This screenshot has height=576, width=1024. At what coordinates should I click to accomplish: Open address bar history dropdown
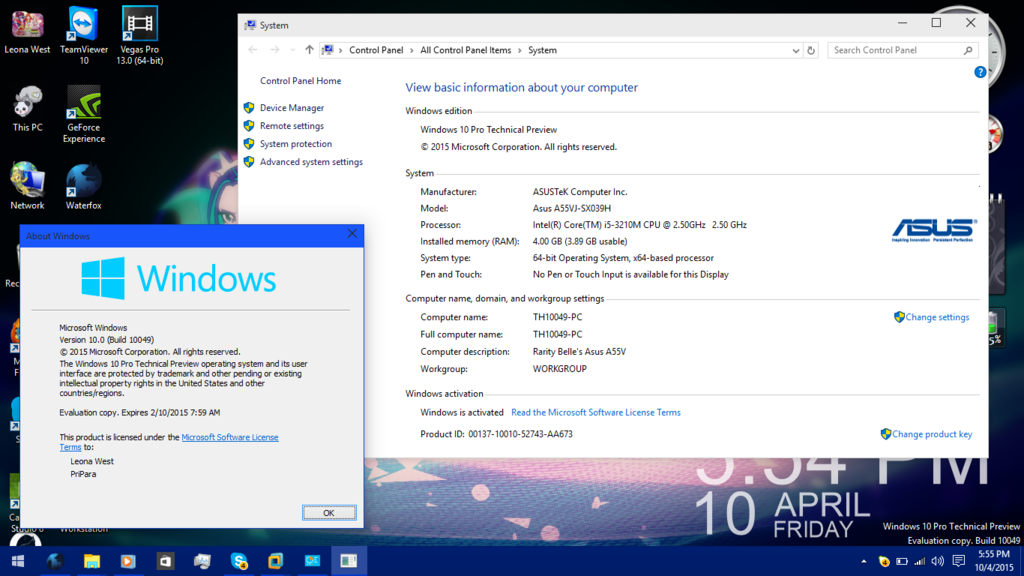[x=795, y=50]
